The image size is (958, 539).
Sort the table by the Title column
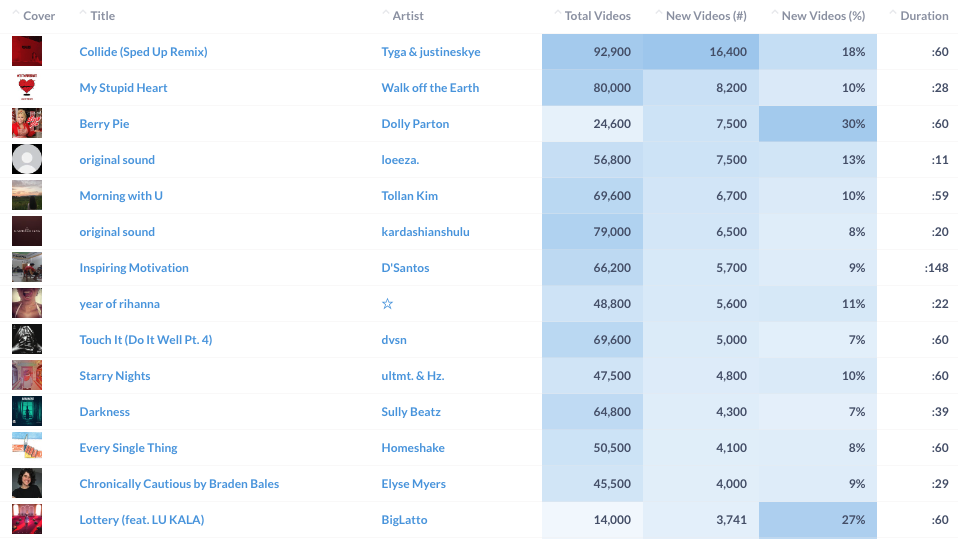click(x=102, y=16)
